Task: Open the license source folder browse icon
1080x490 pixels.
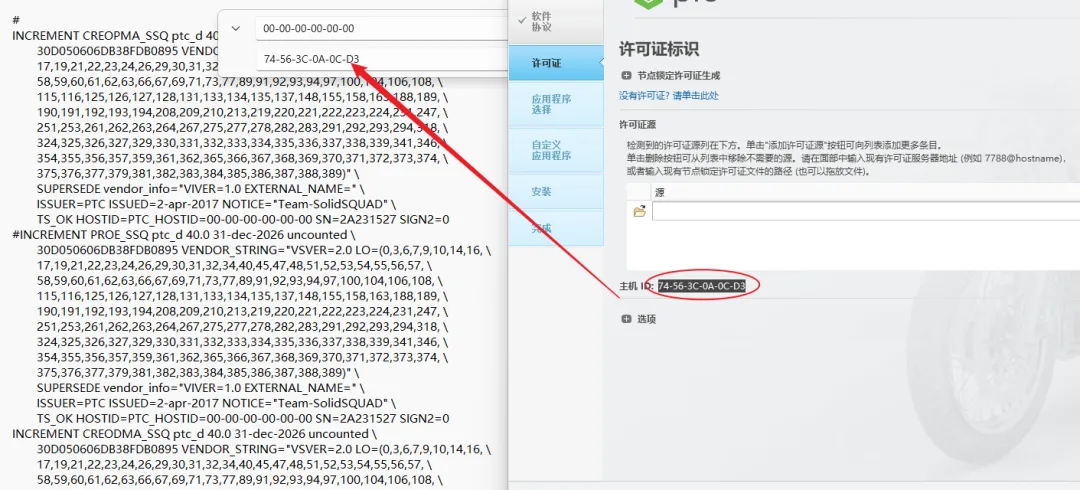Action: (x=640, y=212)
